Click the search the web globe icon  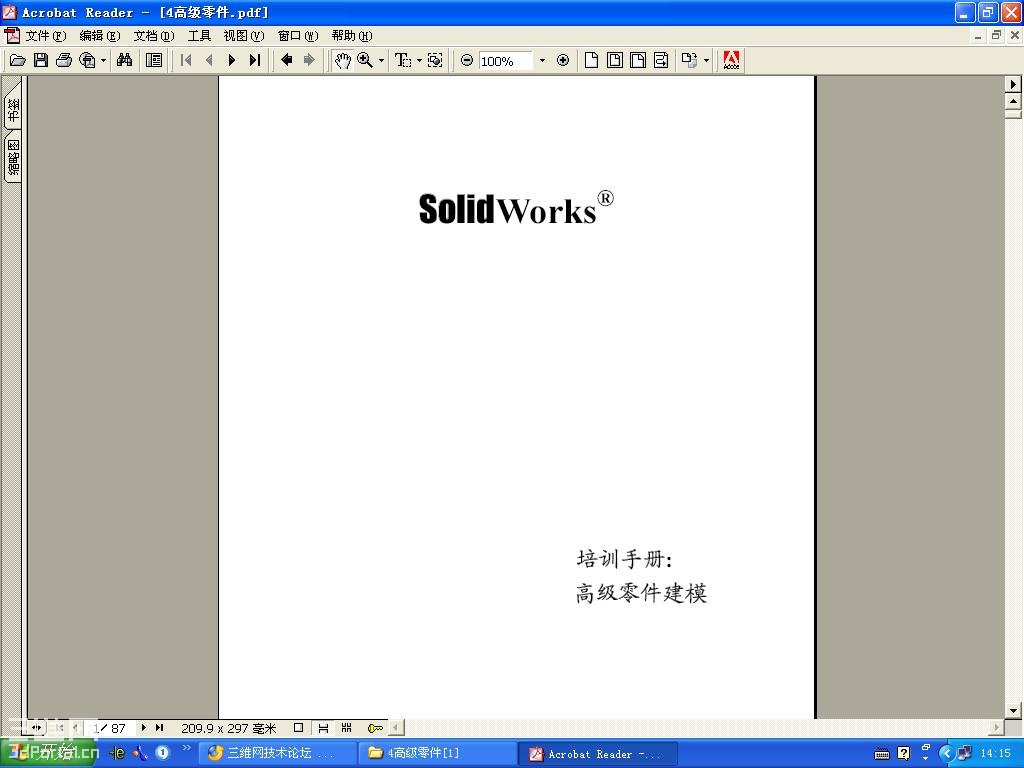pyautogui.click(x=87, y=61)
